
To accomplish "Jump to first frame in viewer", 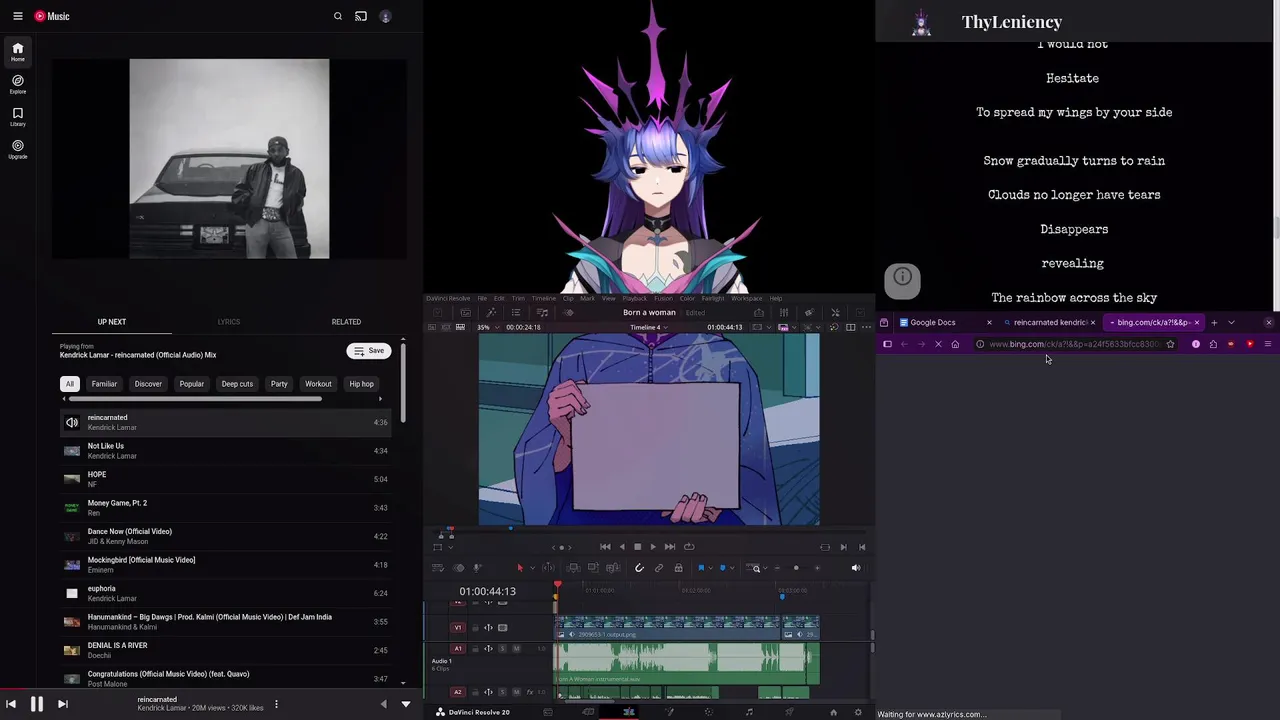I will coord(605,547).
